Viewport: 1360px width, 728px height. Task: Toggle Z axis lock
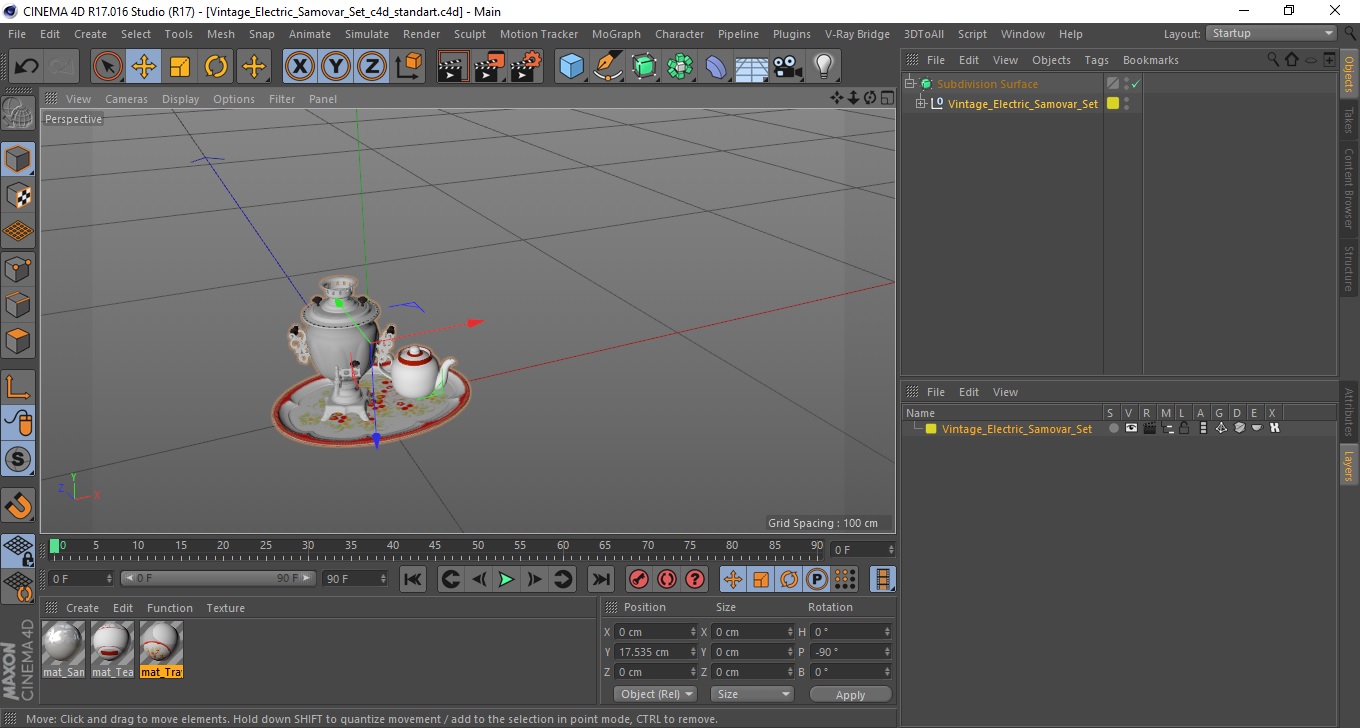click(372, 67)
